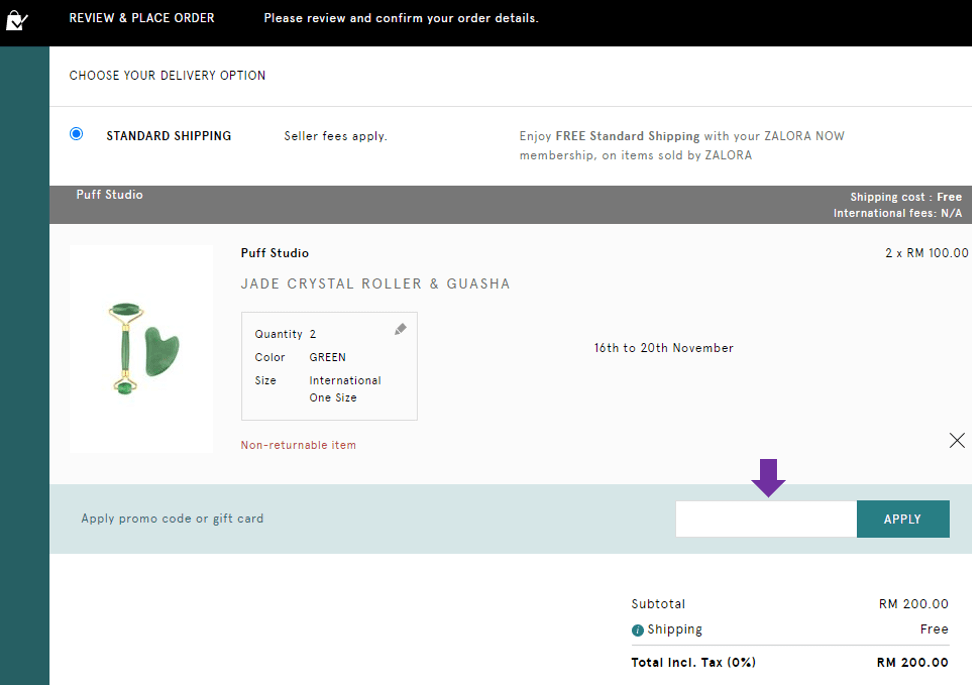The width and height of the screenshot is (972, 685).
Task: Click the 'International fees: N/A' text
Action: (898, 213)
